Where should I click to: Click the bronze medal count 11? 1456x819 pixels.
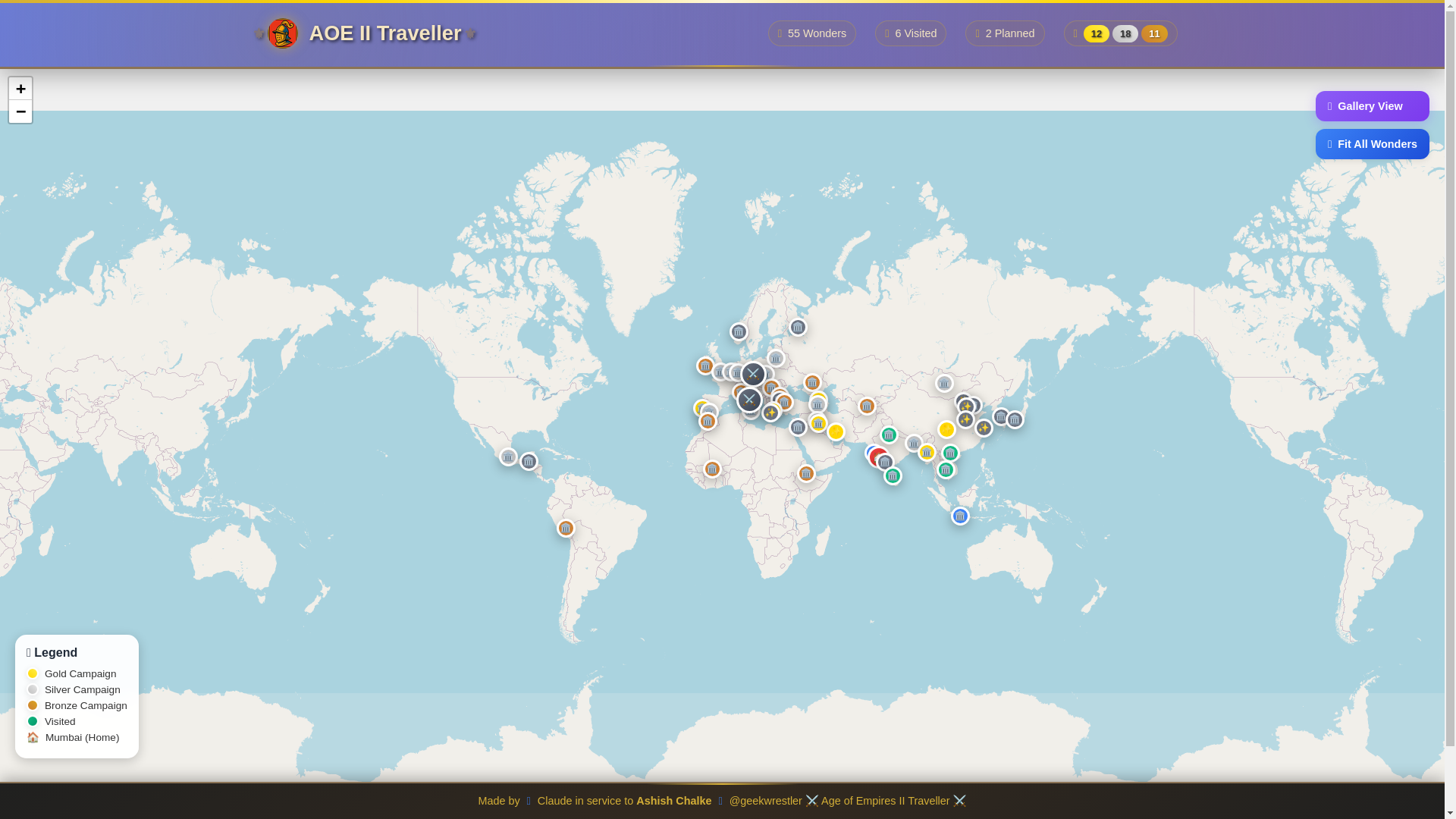click(x=1153, y=34)
